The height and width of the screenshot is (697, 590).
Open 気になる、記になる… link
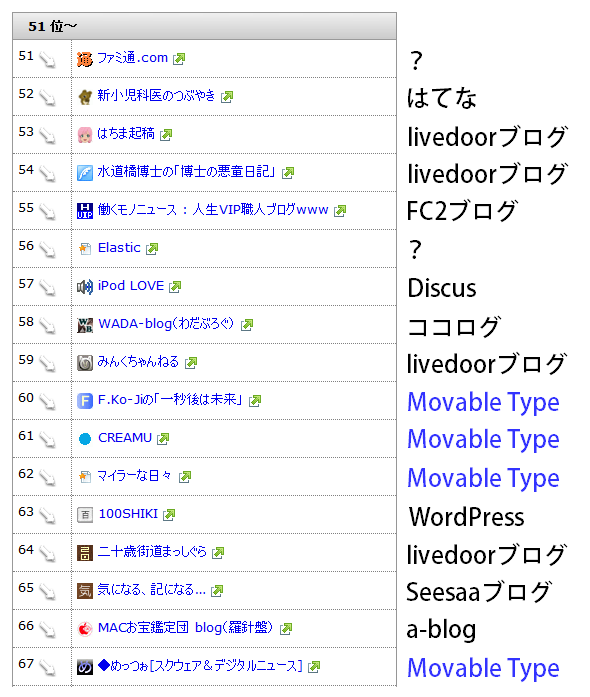click(x=152, y=589)
